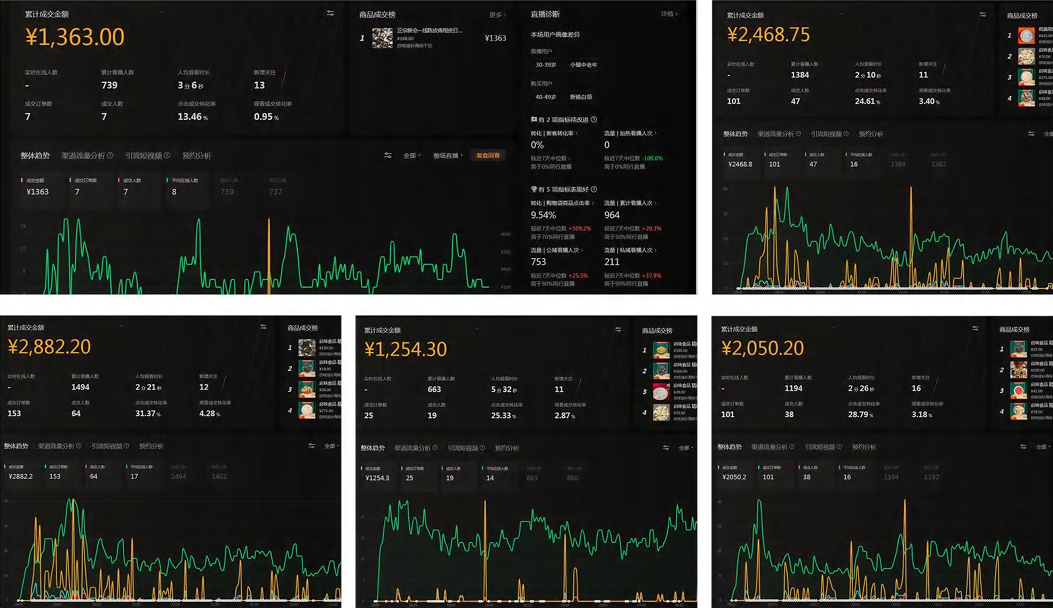Click the 小镇中老年 viewer tag
1053x608 pixels.
pyautogui.click(x=583, y=64)
